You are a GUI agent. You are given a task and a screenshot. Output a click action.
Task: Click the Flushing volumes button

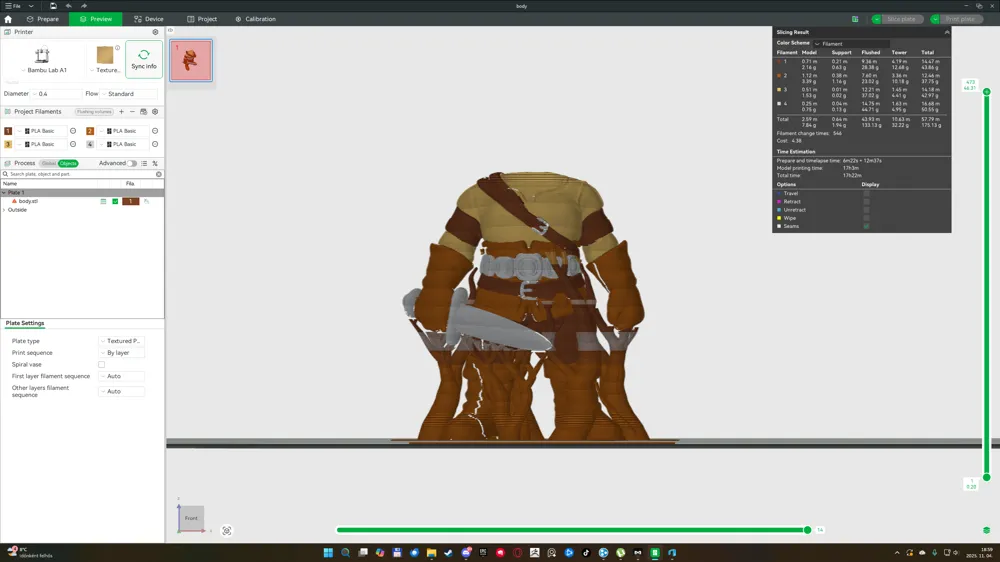[x=94, y=112]
